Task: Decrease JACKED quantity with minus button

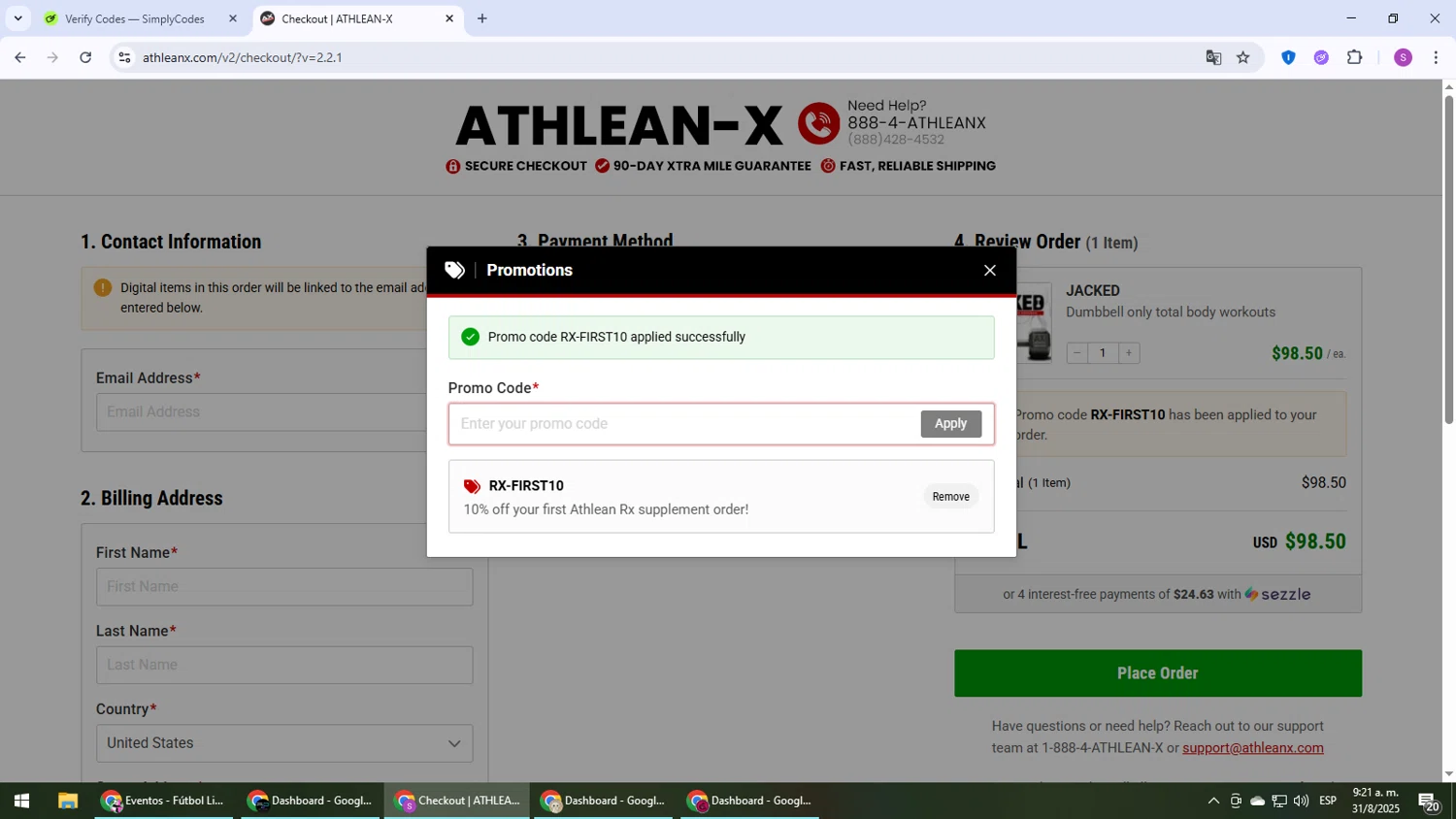Action: (1077, 353)
